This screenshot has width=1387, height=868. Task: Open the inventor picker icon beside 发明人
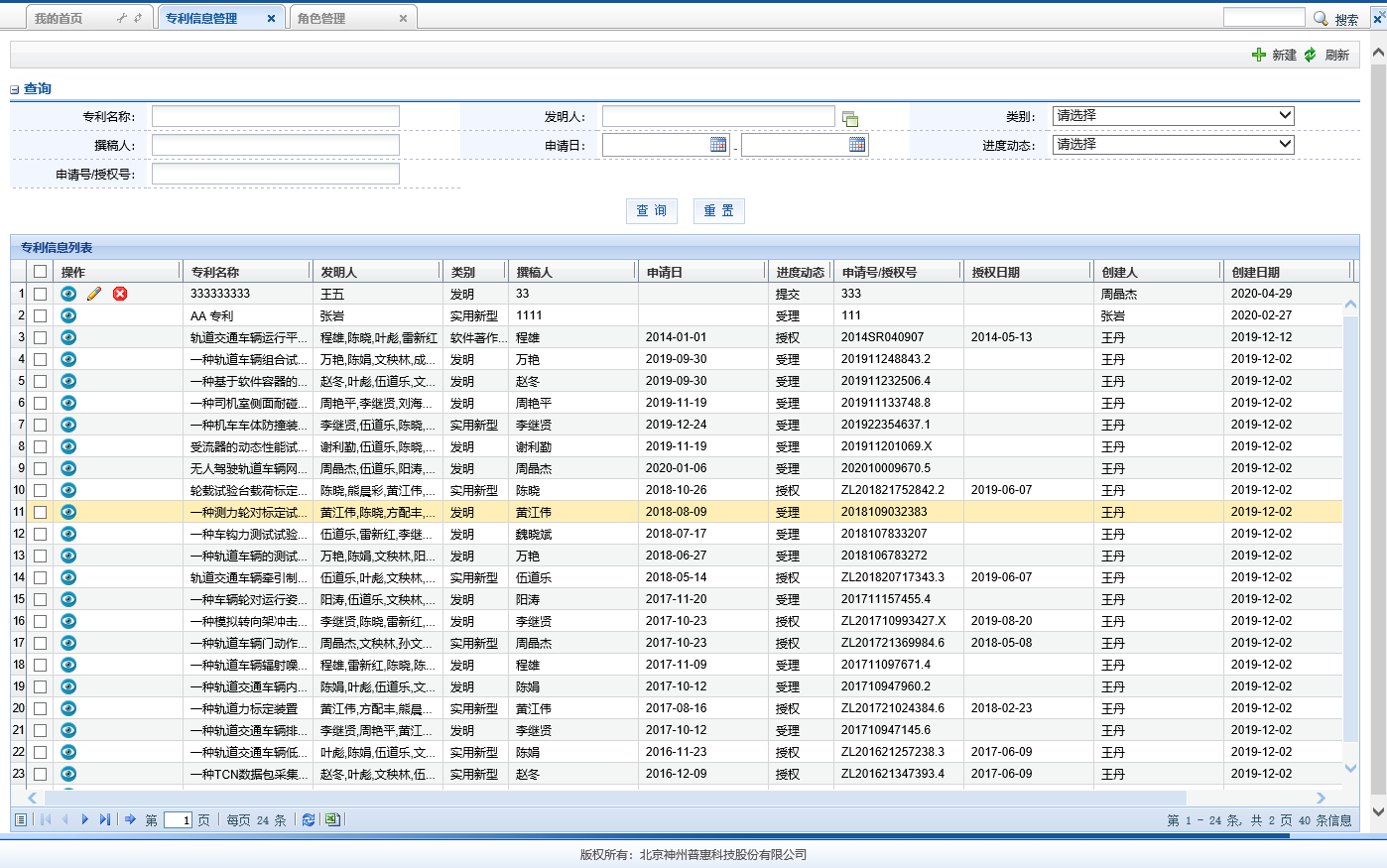[x=850, y=118]
